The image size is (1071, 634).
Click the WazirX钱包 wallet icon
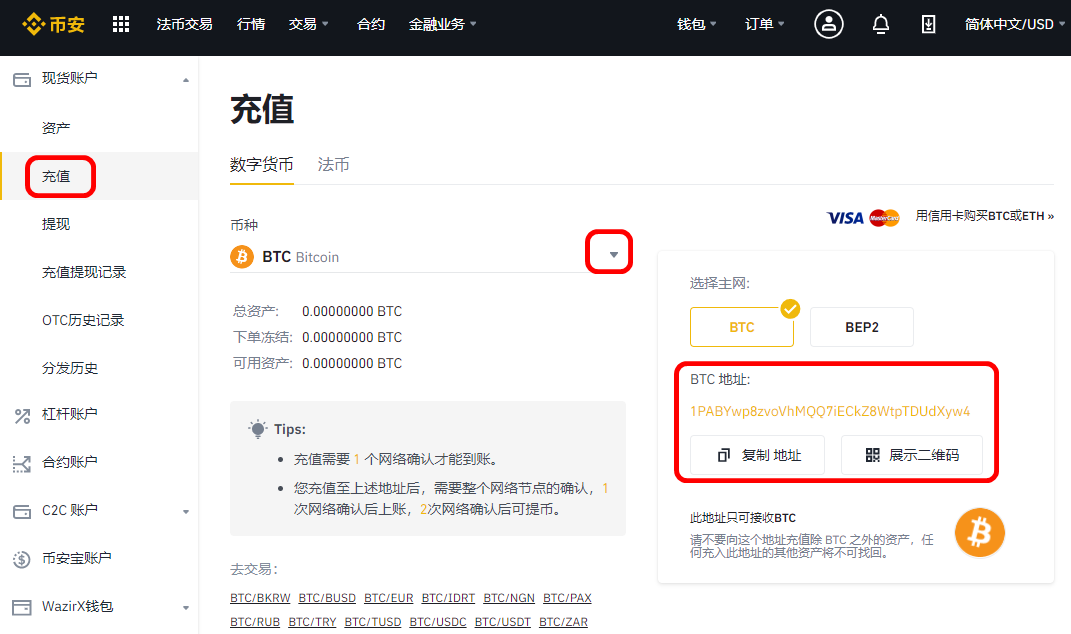click(x=22, y=607)
